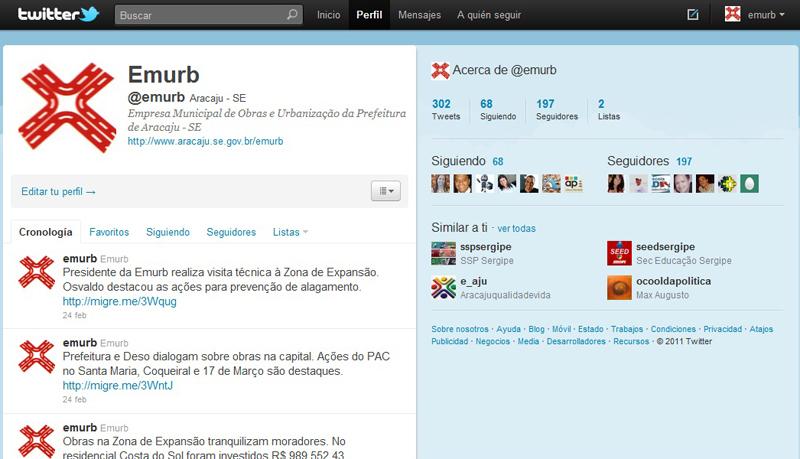Viewport: 800px width, 459px height.
Task: Open the aracaju.se.gov.br/emurb website link
Action: tap(206, 142)
